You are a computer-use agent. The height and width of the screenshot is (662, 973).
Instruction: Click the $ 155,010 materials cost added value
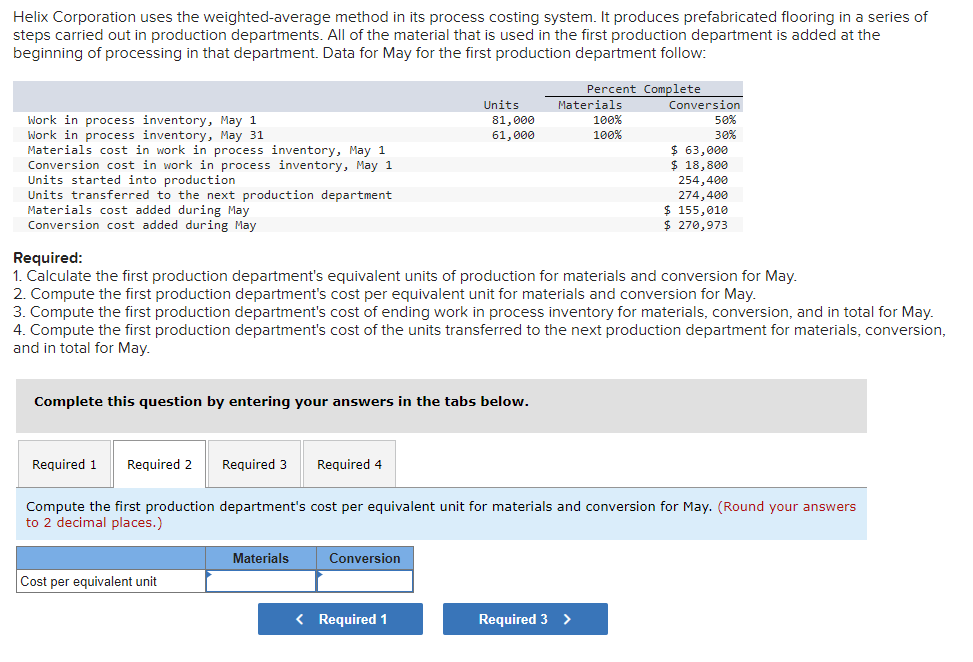tap(696, 210)
